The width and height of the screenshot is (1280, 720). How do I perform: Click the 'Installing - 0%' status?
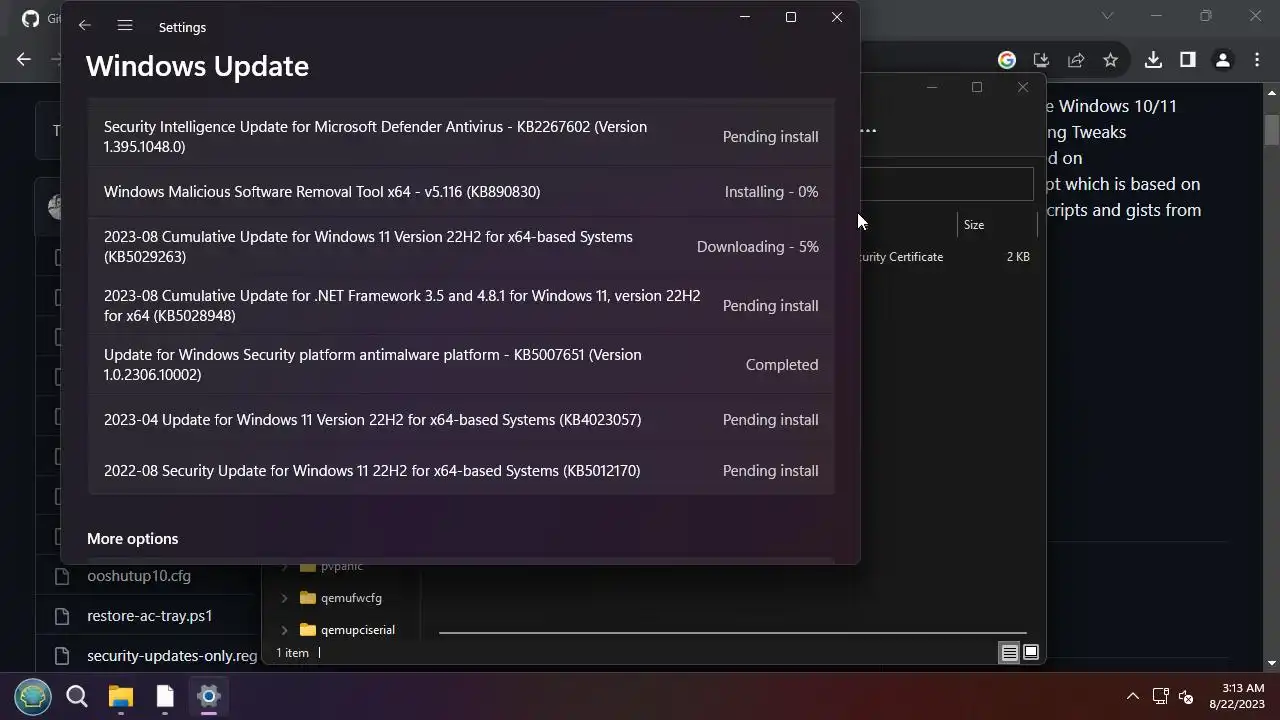point(771,192)
